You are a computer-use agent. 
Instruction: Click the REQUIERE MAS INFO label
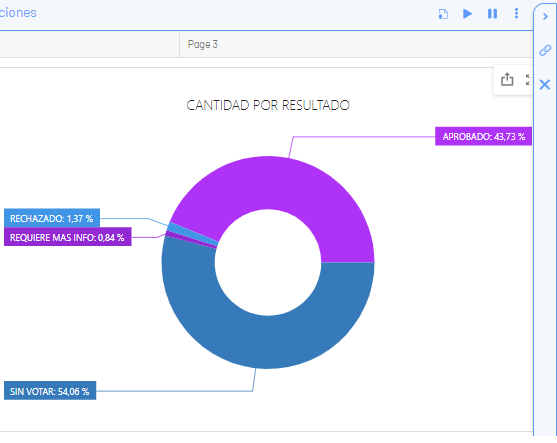tap(67, 237)
